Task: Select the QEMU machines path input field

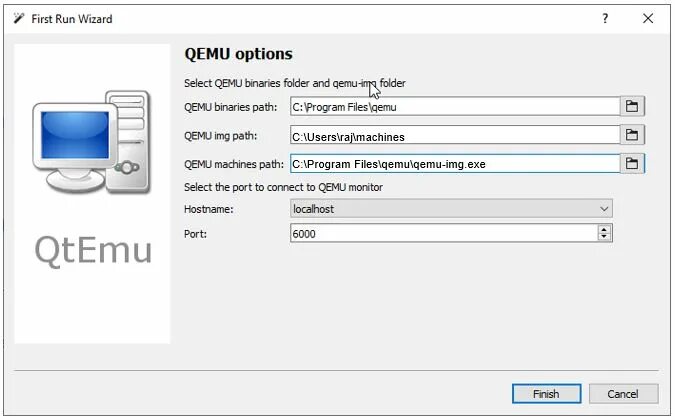Action: (x=455, y=164)
